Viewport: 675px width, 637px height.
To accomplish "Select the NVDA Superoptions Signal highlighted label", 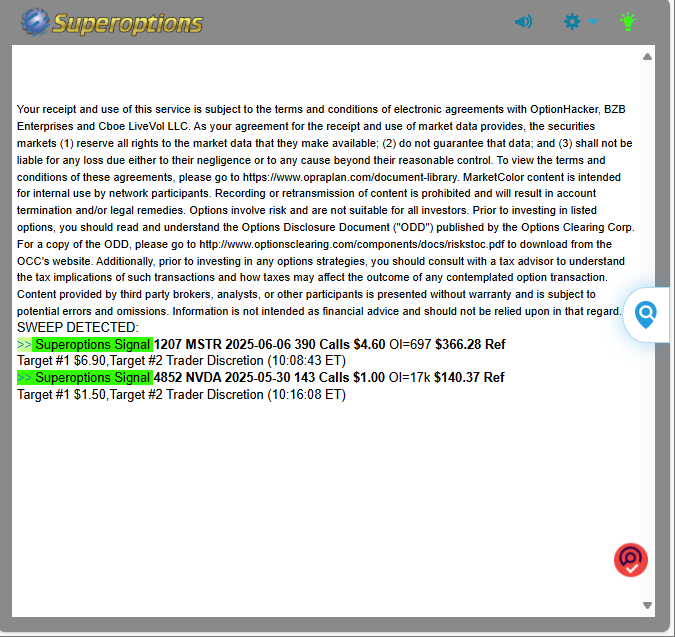I will 85,377.
